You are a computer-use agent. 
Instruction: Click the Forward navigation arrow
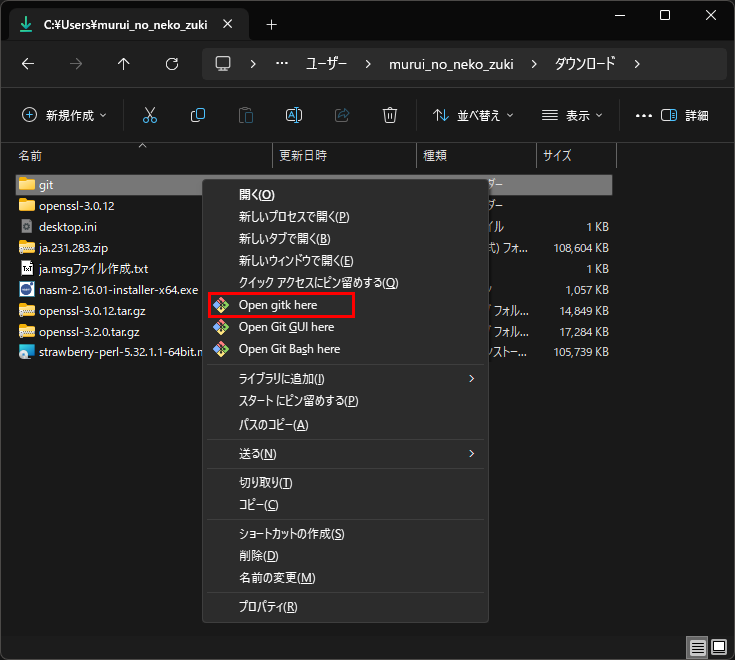[x=76, y=64]
